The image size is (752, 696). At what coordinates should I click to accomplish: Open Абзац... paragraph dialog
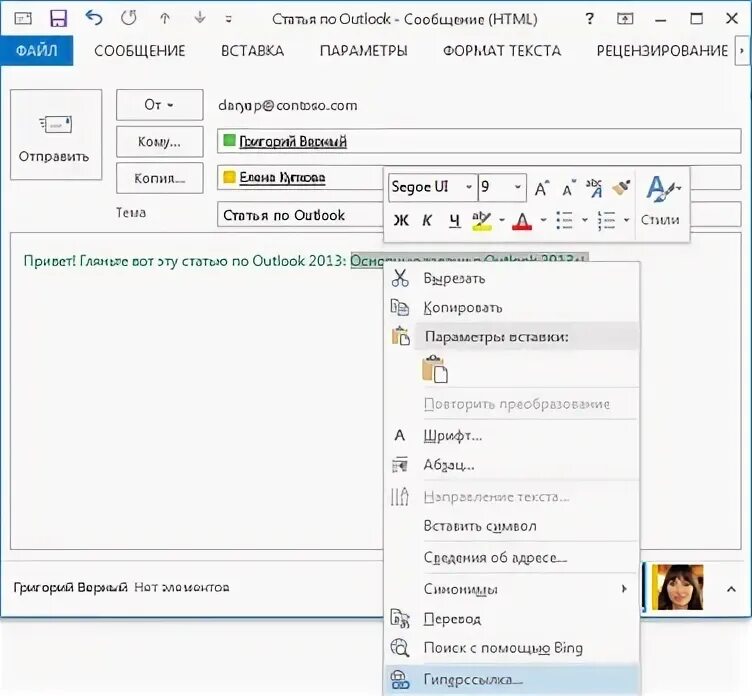click(512, 464)
